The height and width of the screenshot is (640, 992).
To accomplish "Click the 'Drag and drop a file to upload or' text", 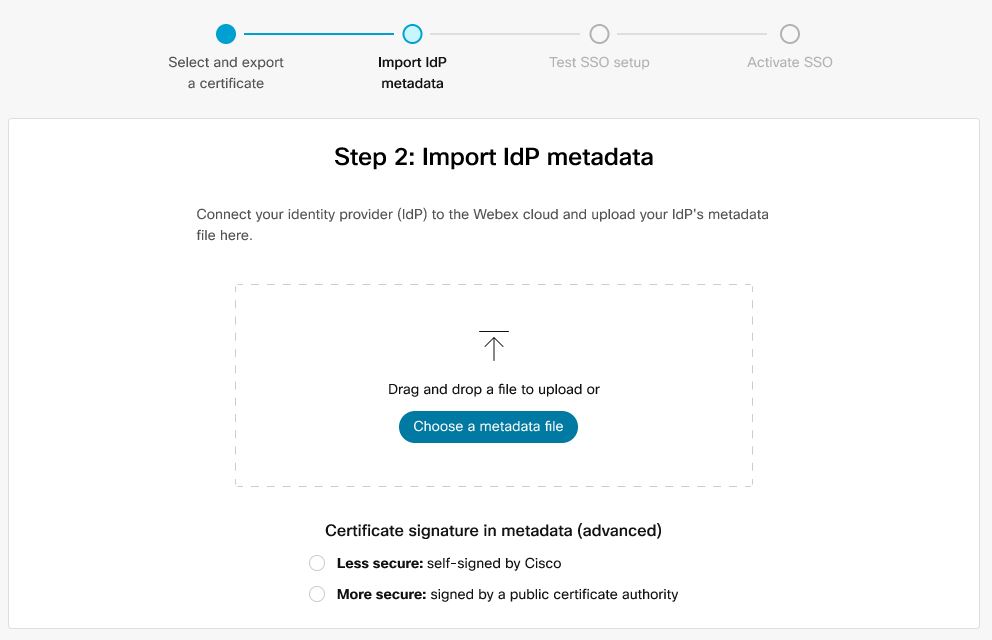I will click(493, 389).
